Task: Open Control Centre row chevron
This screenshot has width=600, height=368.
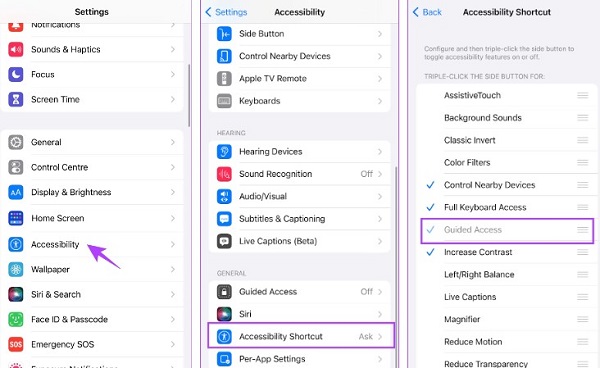Action: point(173,167)
